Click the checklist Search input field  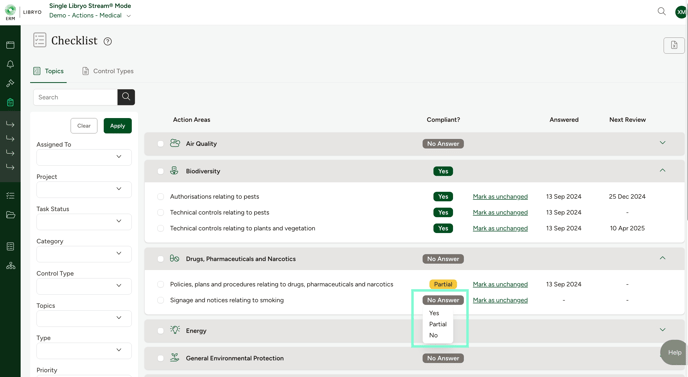(75, 97)
